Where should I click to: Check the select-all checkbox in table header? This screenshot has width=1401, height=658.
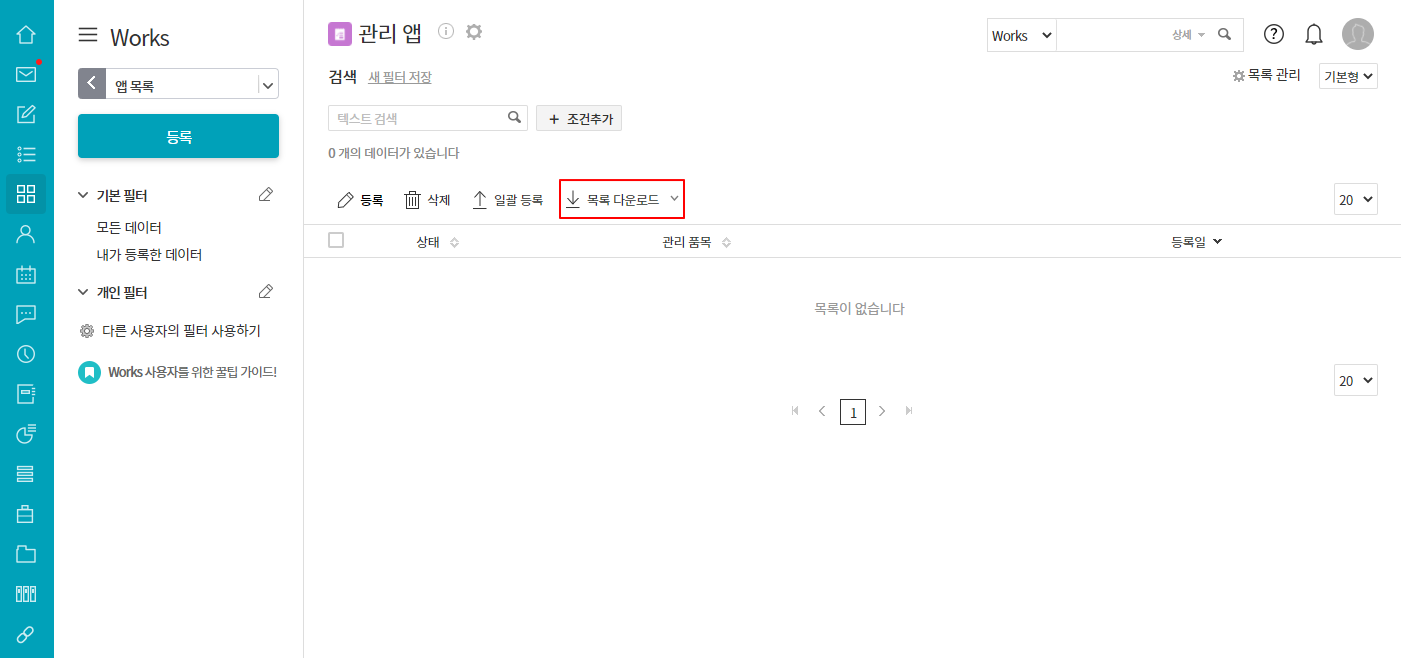tap(336, 240)
